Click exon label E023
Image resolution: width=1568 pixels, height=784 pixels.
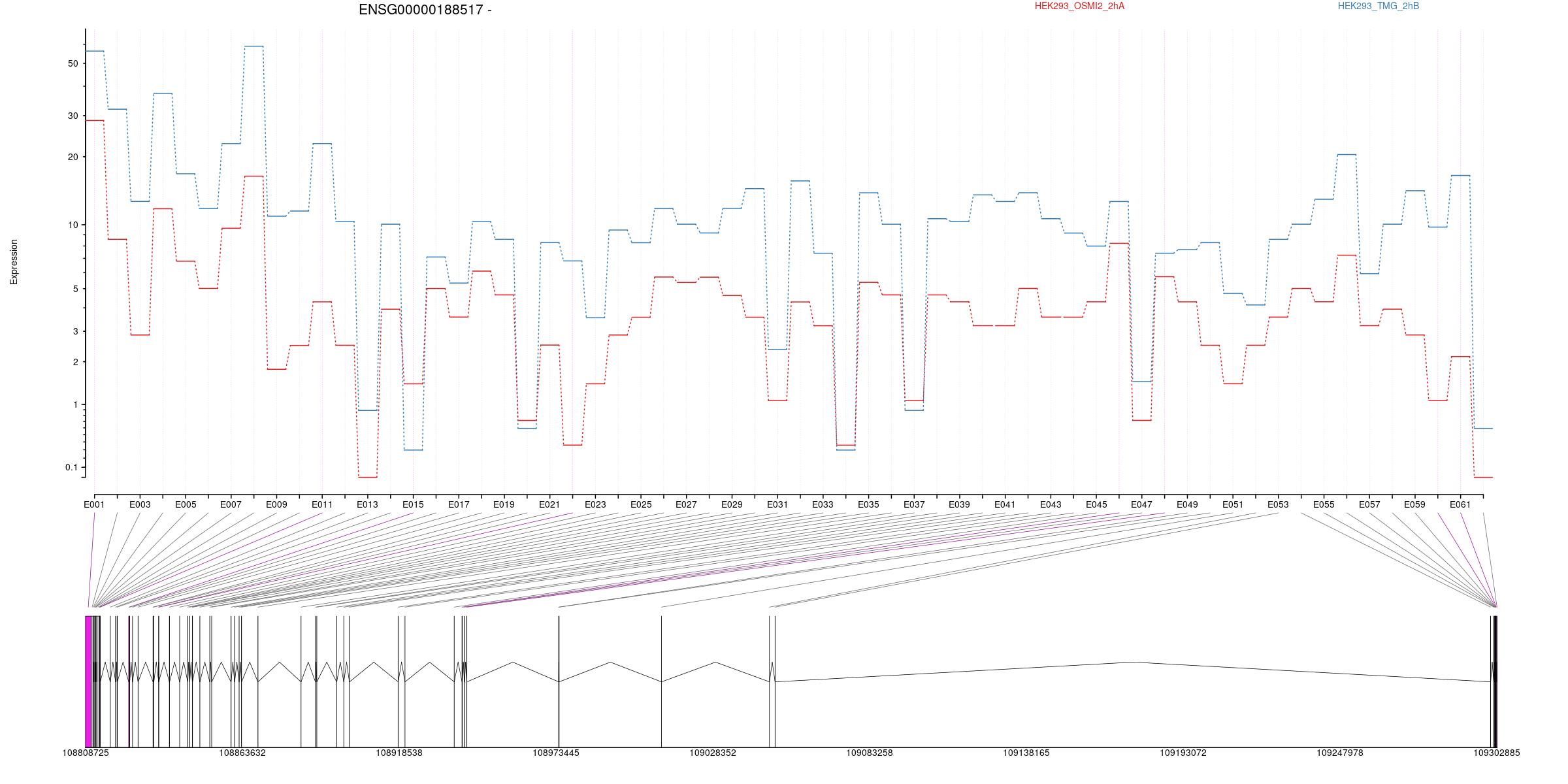[595, 504]
